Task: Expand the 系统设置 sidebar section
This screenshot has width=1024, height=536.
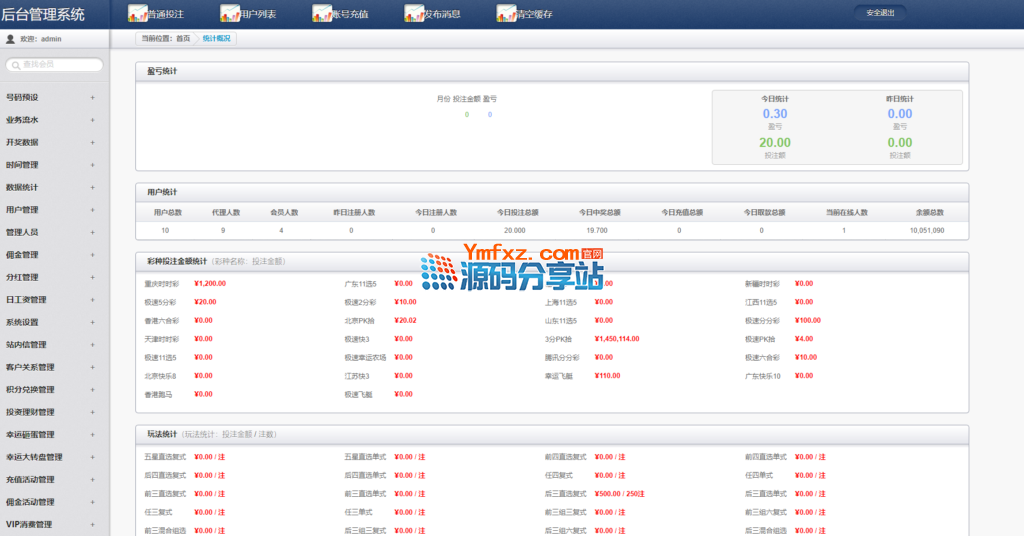Action: tap(92, 323)
